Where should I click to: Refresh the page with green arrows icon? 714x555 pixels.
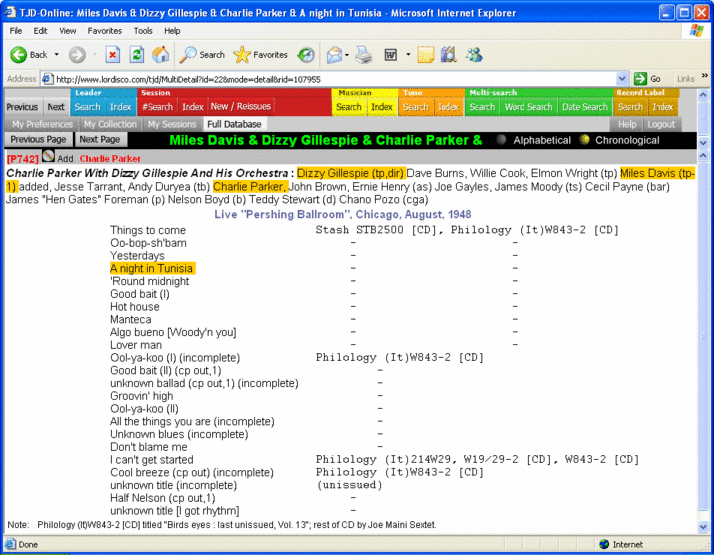137,55
